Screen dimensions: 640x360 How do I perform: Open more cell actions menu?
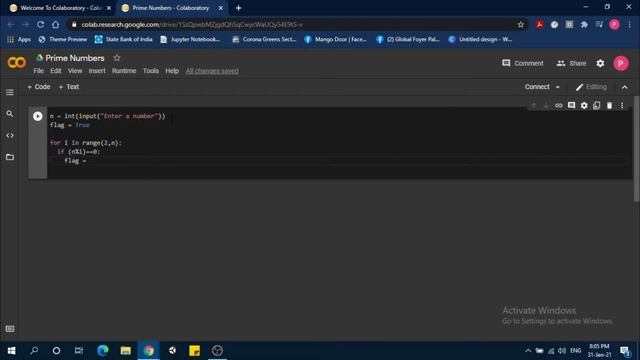point(622,106)
